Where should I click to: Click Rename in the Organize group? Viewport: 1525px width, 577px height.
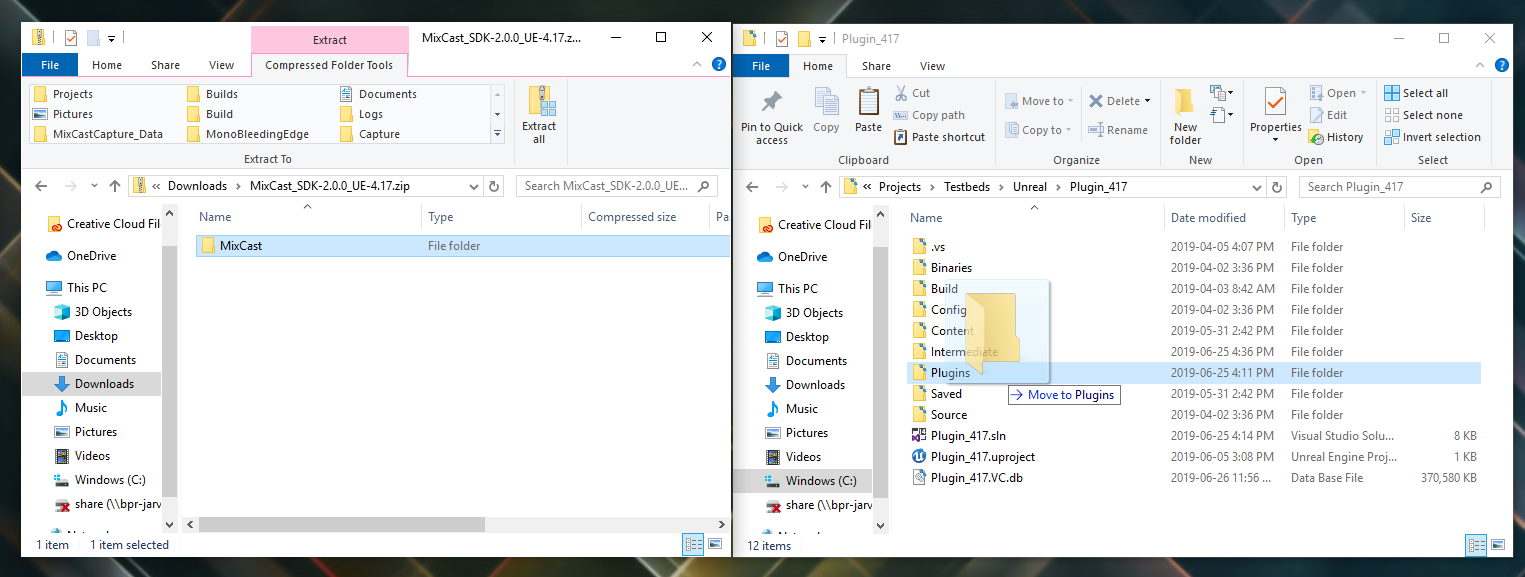1118,130
